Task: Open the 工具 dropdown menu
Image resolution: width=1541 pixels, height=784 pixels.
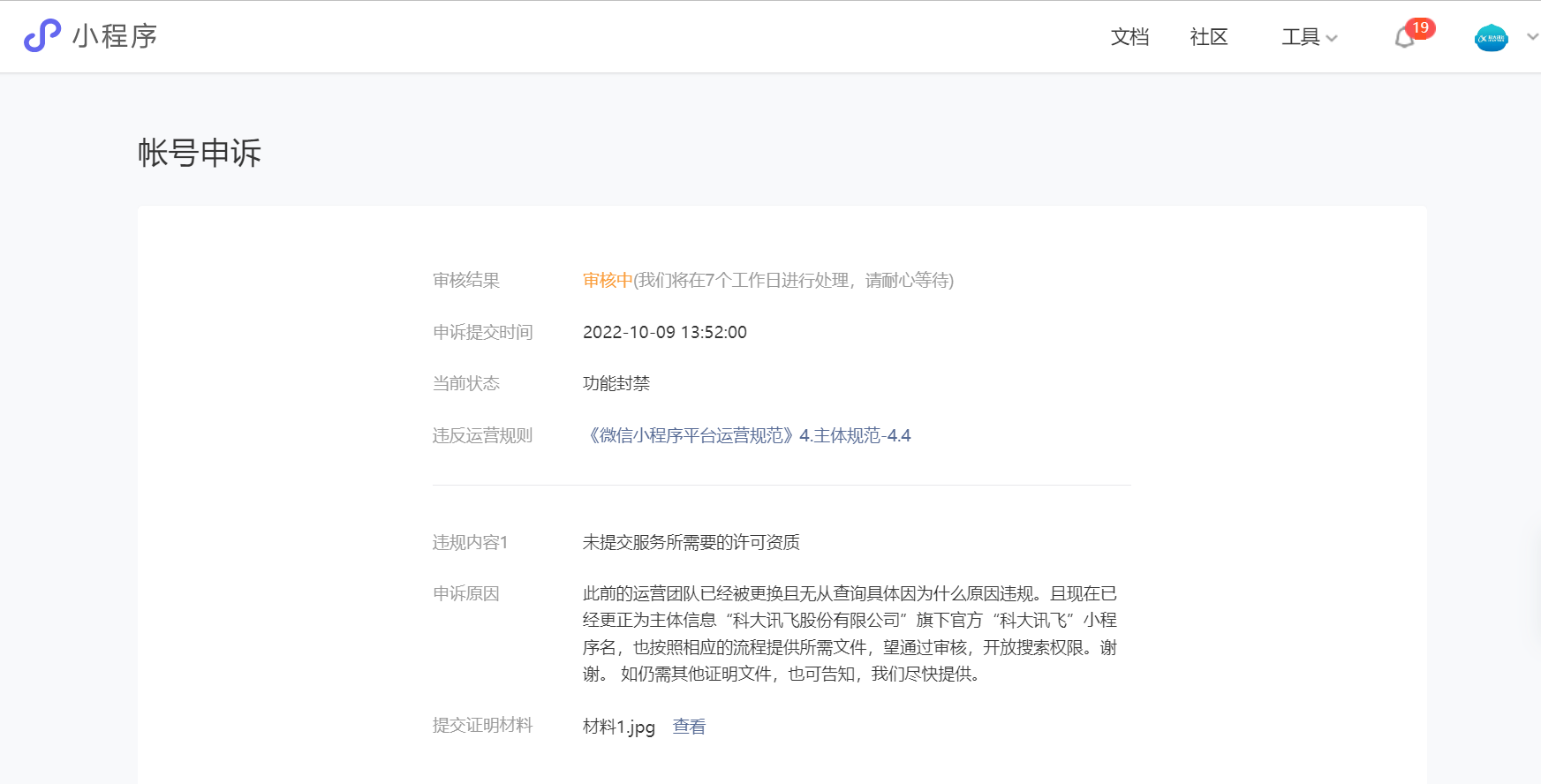Action: (x=1310, y=37)
